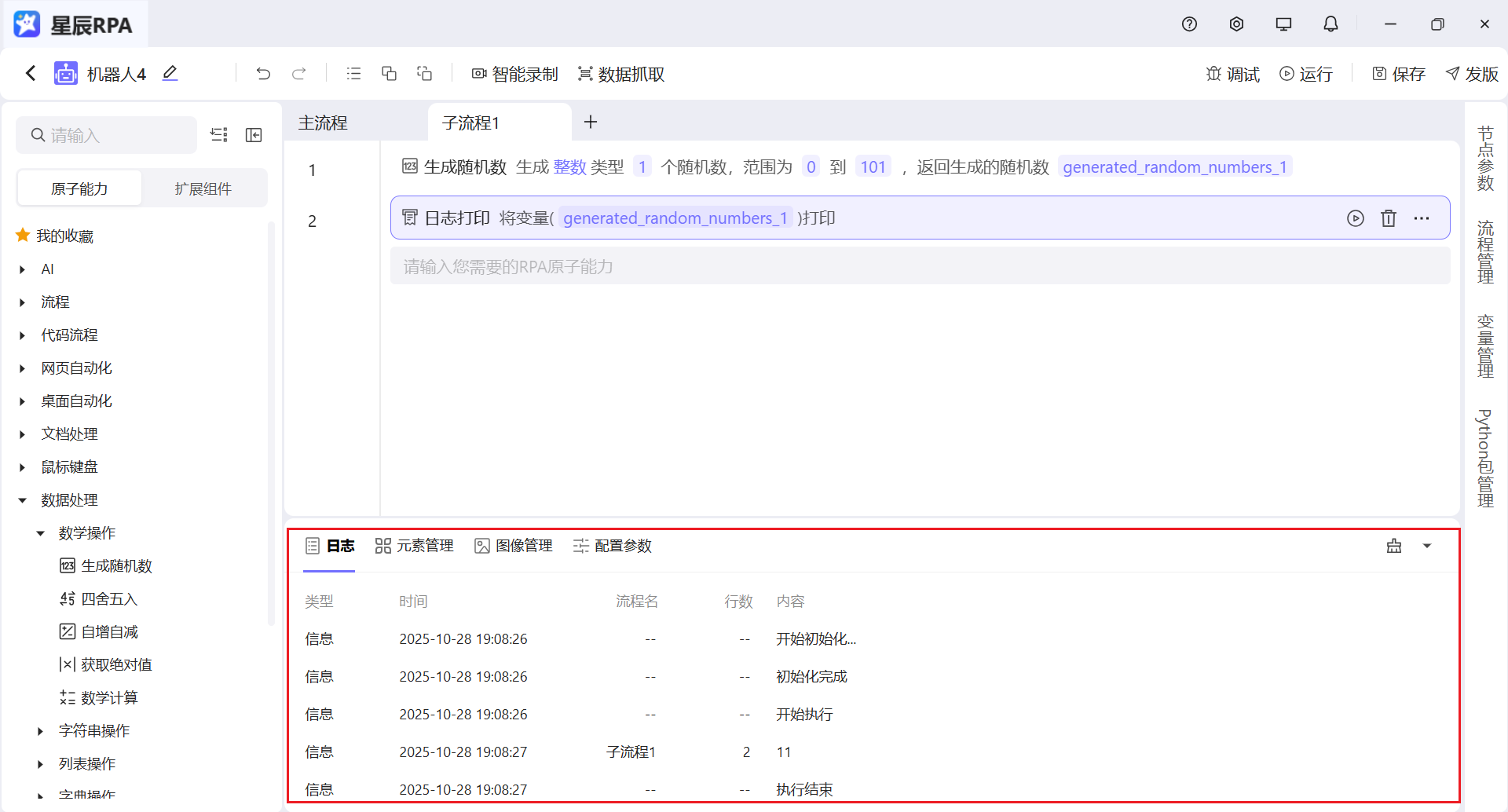Clear the log with the broom icon
The height and width of the screenshot is (812, 1508).
(1393, 546)
